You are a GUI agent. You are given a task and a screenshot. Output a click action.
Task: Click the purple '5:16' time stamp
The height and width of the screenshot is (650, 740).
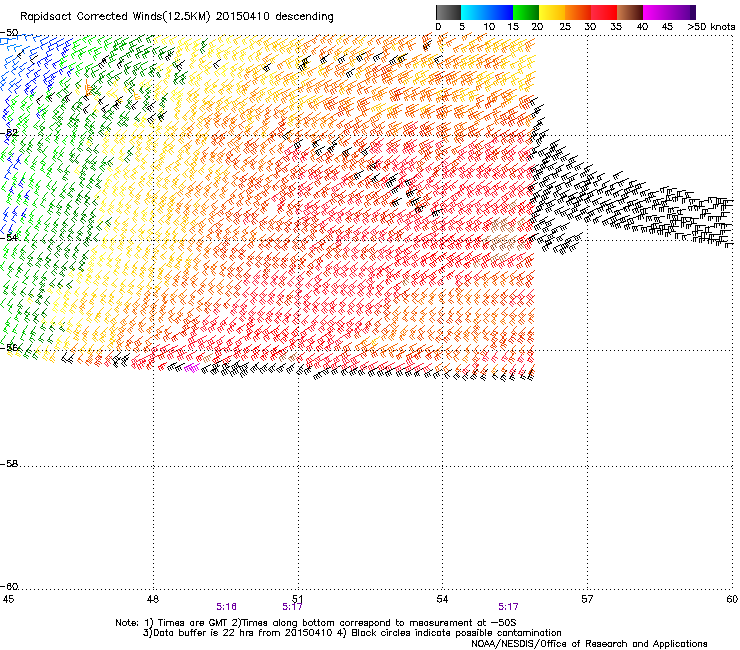pyautogui.click(x=227, y=607)
